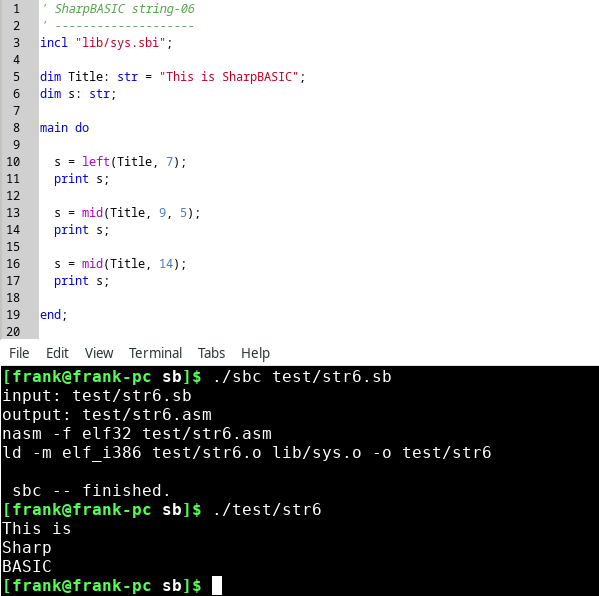Click the "This is SharpBASIC" string literal
The width and height of the screenshot is (599, 596).
tap(228, 76)
